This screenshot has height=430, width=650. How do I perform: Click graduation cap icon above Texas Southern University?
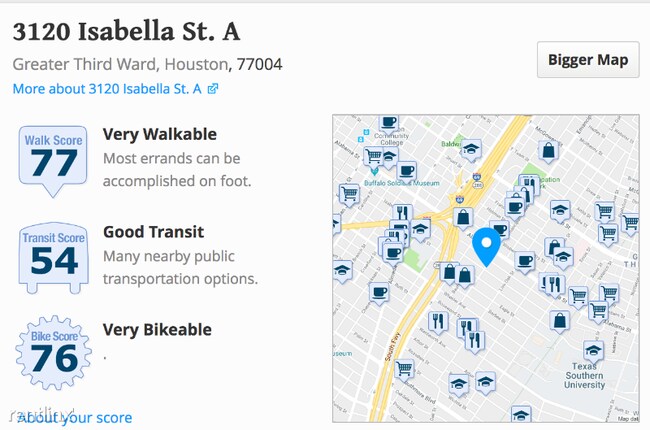tap(593, 350)
